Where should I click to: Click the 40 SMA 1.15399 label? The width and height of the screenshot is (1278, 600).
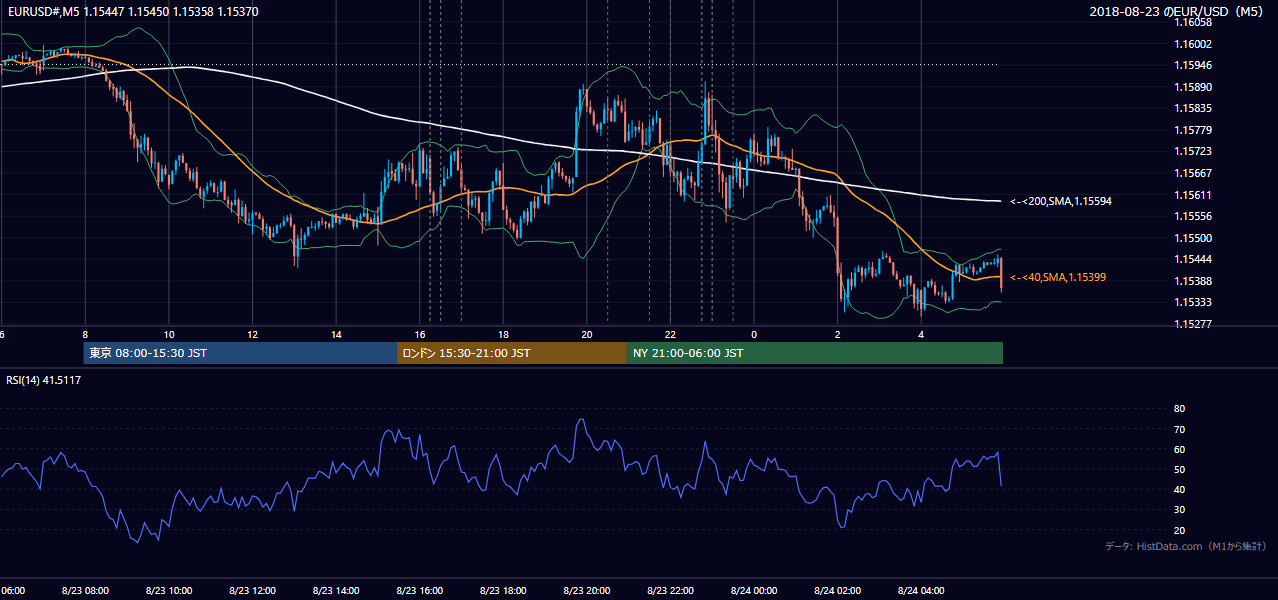point(1058,277)
